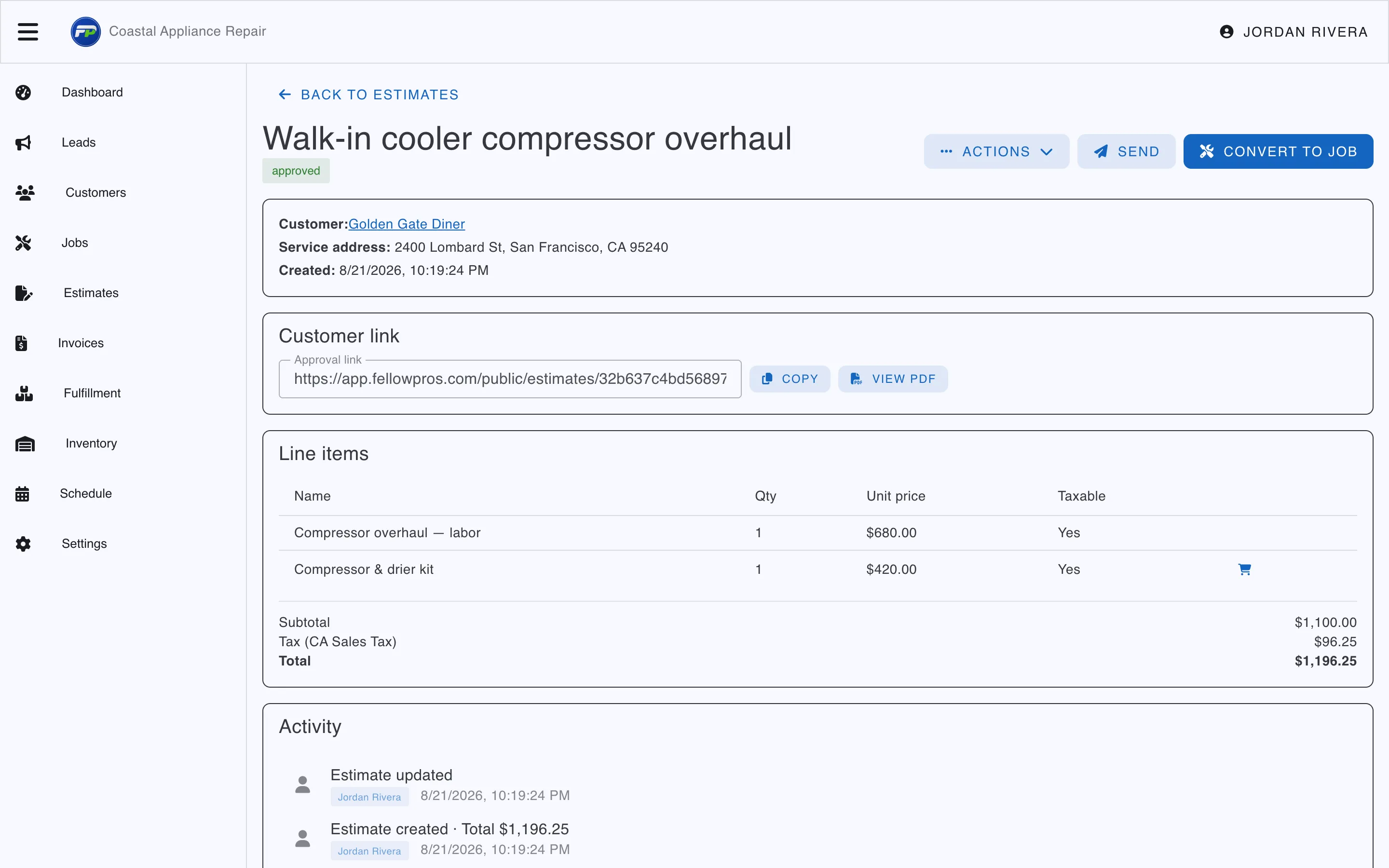Click the Invoices dollar document icon

21,343
